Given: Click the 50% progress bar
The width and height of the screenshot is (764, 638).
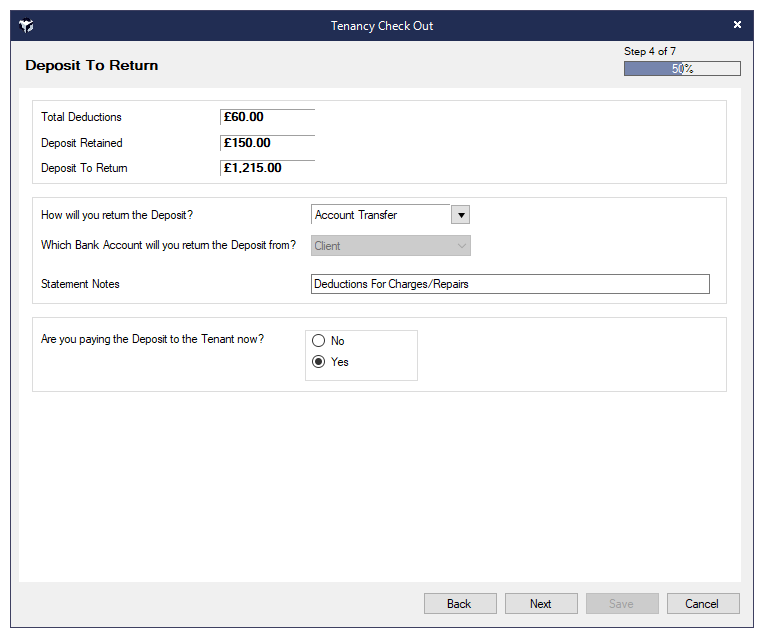Looking at the screenshot, I should [682, 69].
